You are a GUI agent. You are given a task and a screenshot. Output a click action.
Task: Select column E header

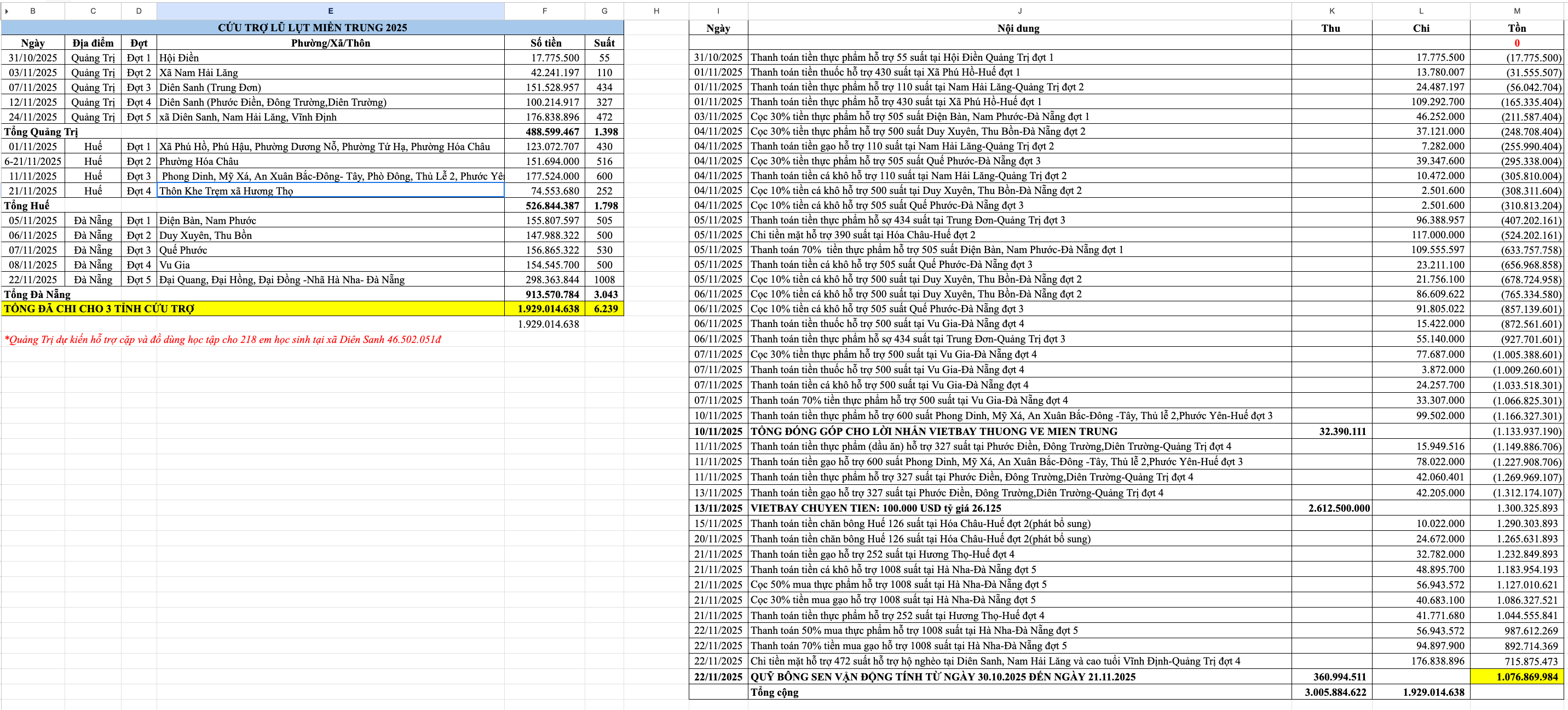(330, 11)
